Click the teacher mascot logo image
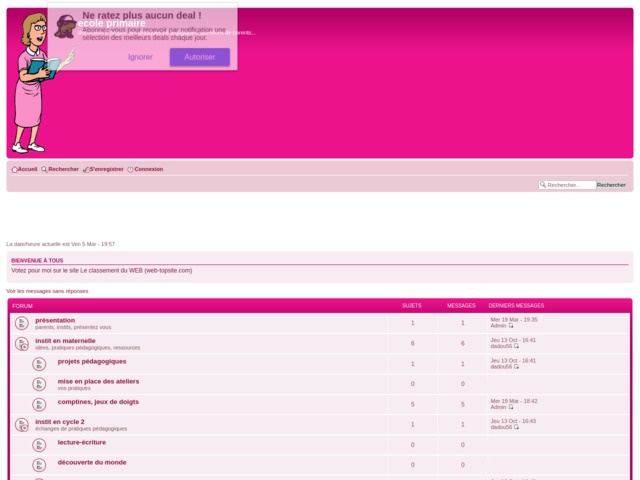Image resolution: width=640 pixels, height=480 pixels. 40,83
